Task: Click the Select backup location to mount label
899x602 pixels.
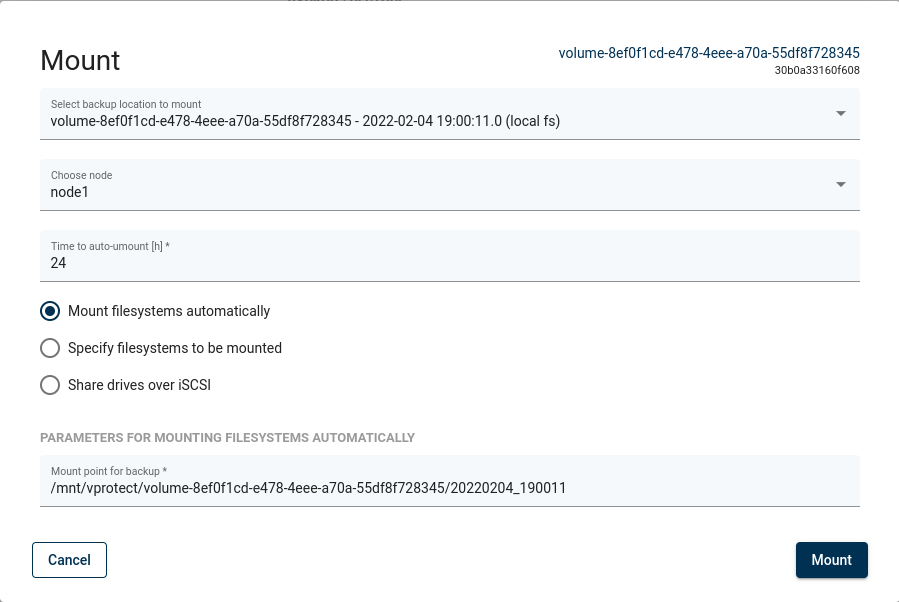Action: 126,104
